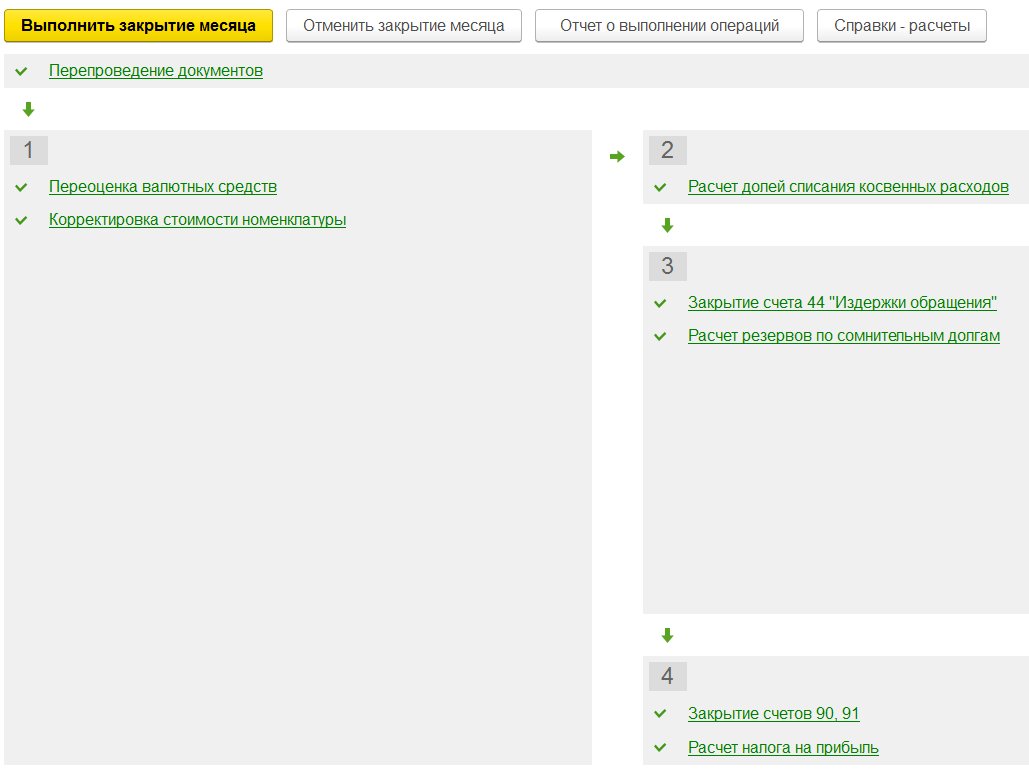1029x774 pixels.
Task: Open "Закрытие счета 44 Издержки обращения" link
Action: 842,303
